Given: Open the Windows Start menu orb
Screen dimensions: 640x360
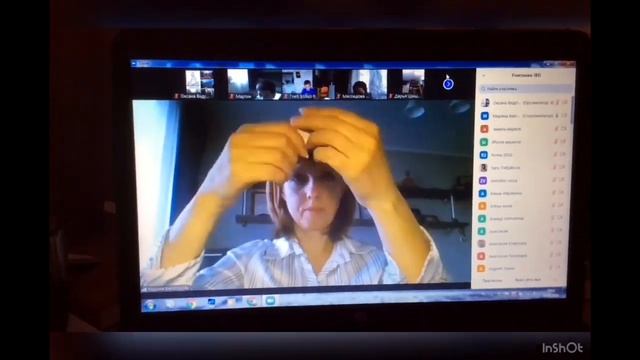Looking at the screenshot, I should pyautogui.click(x=149, y=305).
